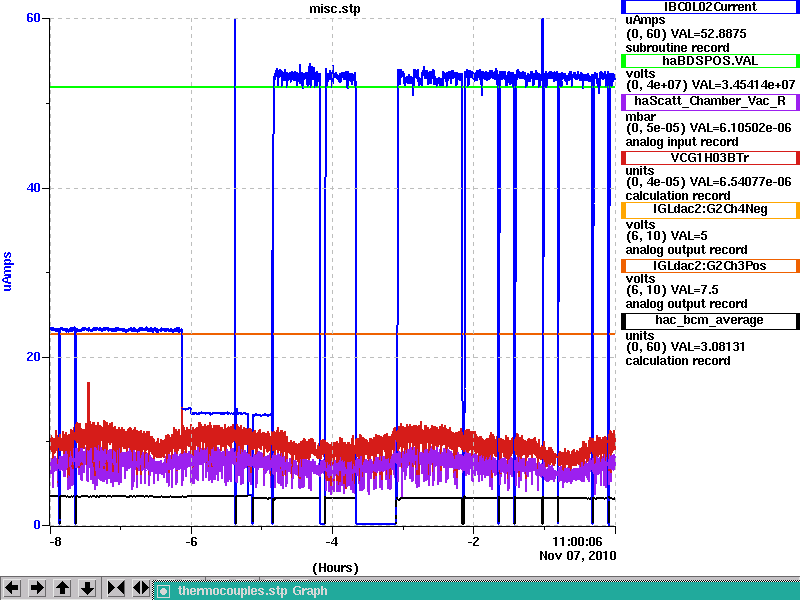800x600 pixels.
Task: Click the 'mbar' units text
Action: [640, 116]
